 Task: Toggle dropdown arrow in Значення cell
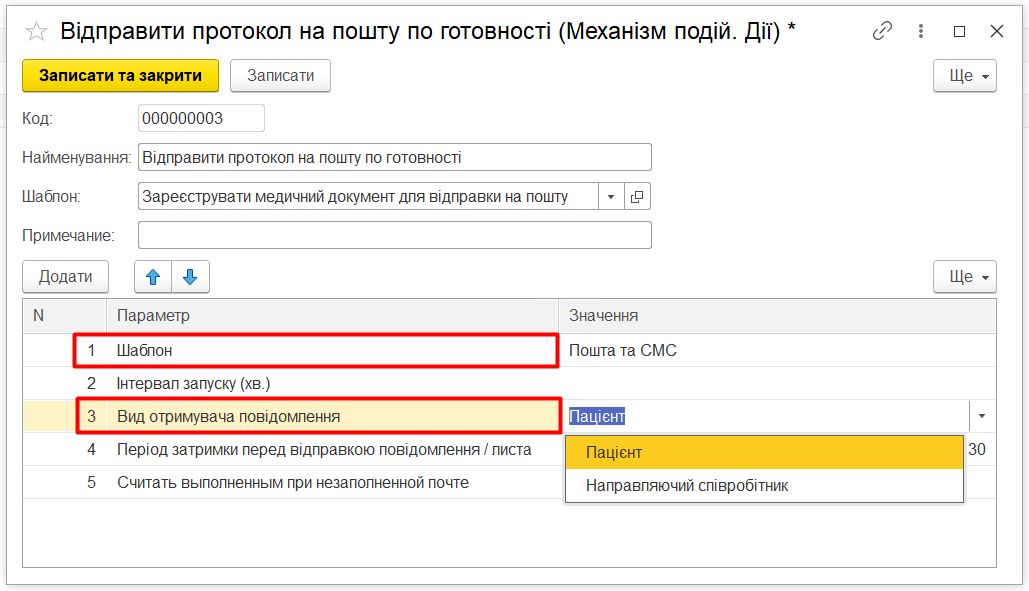tap(982, 416)
